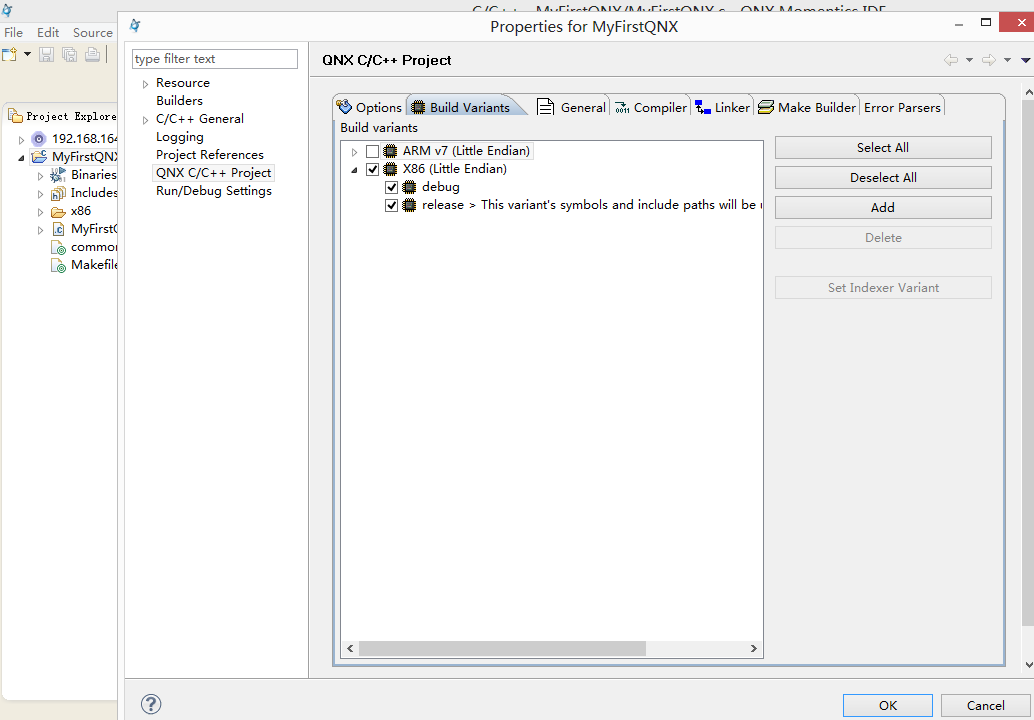Viewport: 1034px width, 720px height.
Task: Click the Options tab wrench icon
Action: tap(344, 106)
